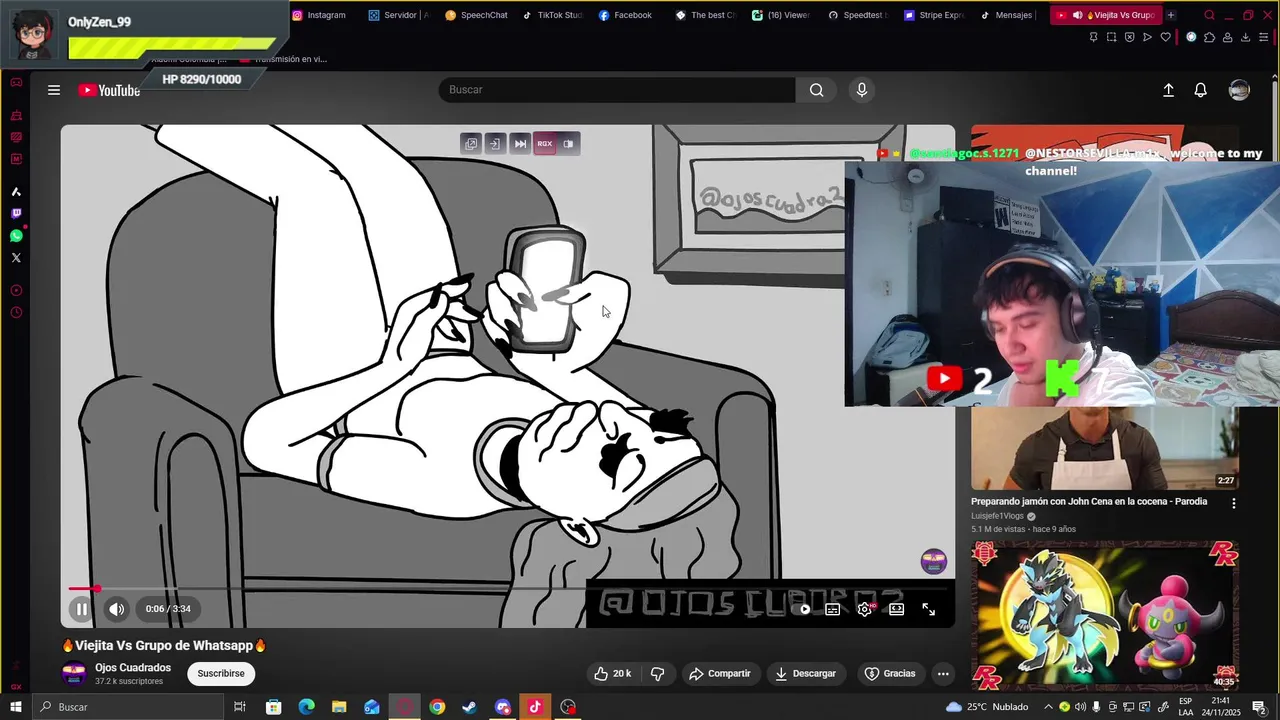Mute the Viejita Vs Grupo tab audio

[1078, 15]
